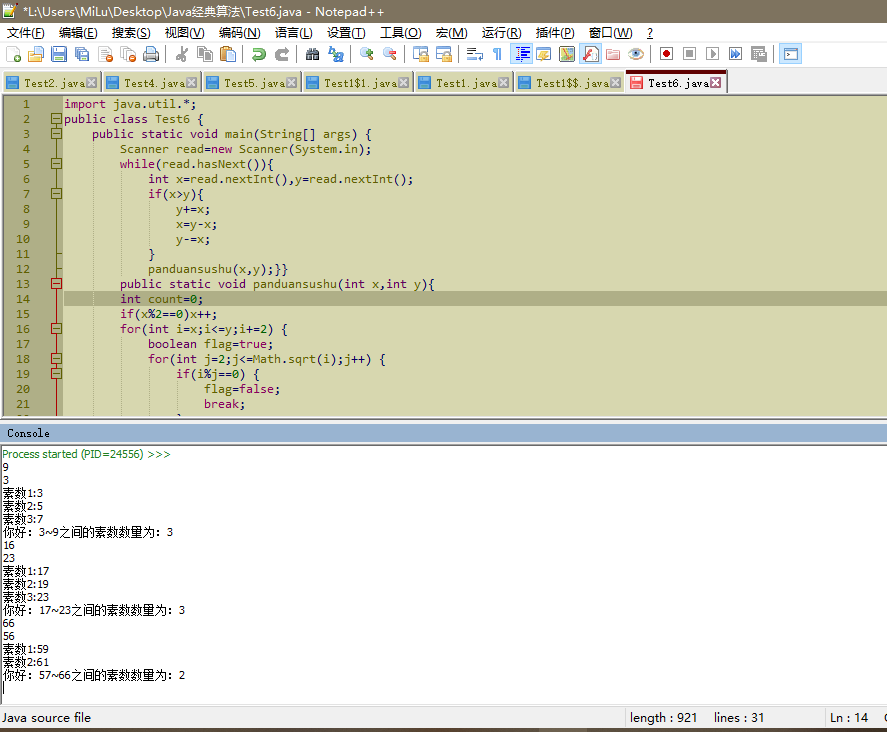Switch to the Test1$1.java tab
This screenshot has height=732, width=887.
(x=357, y=83)
